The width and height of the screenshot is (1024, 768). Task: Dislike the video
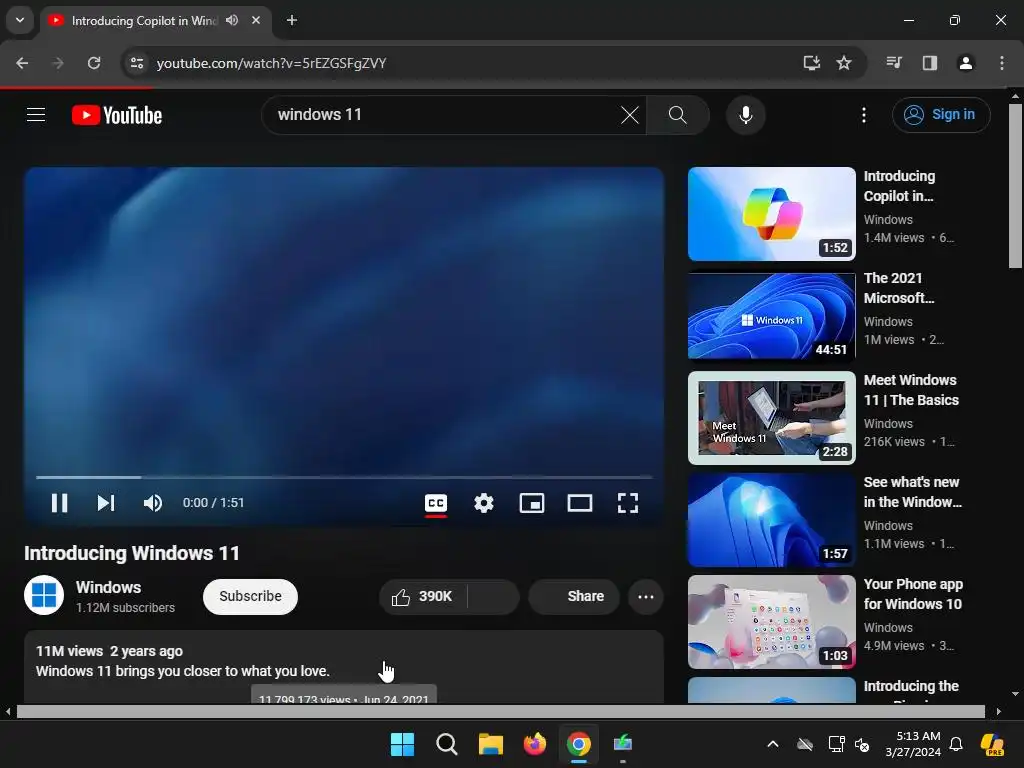(x=494, y=596)
